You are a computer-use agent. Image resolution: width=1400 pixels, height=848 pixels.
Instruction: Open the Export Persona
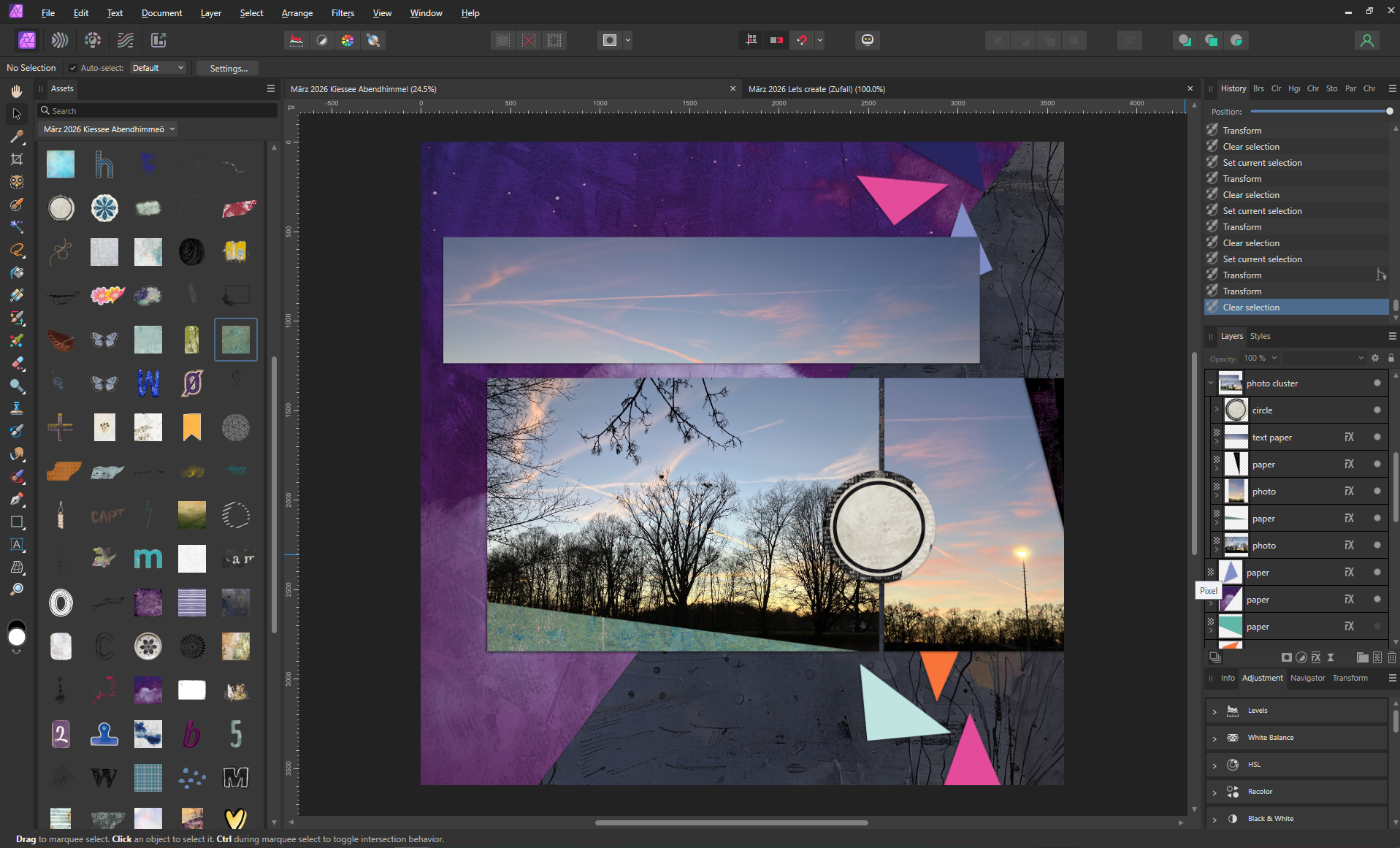click(x=158, y=40)
